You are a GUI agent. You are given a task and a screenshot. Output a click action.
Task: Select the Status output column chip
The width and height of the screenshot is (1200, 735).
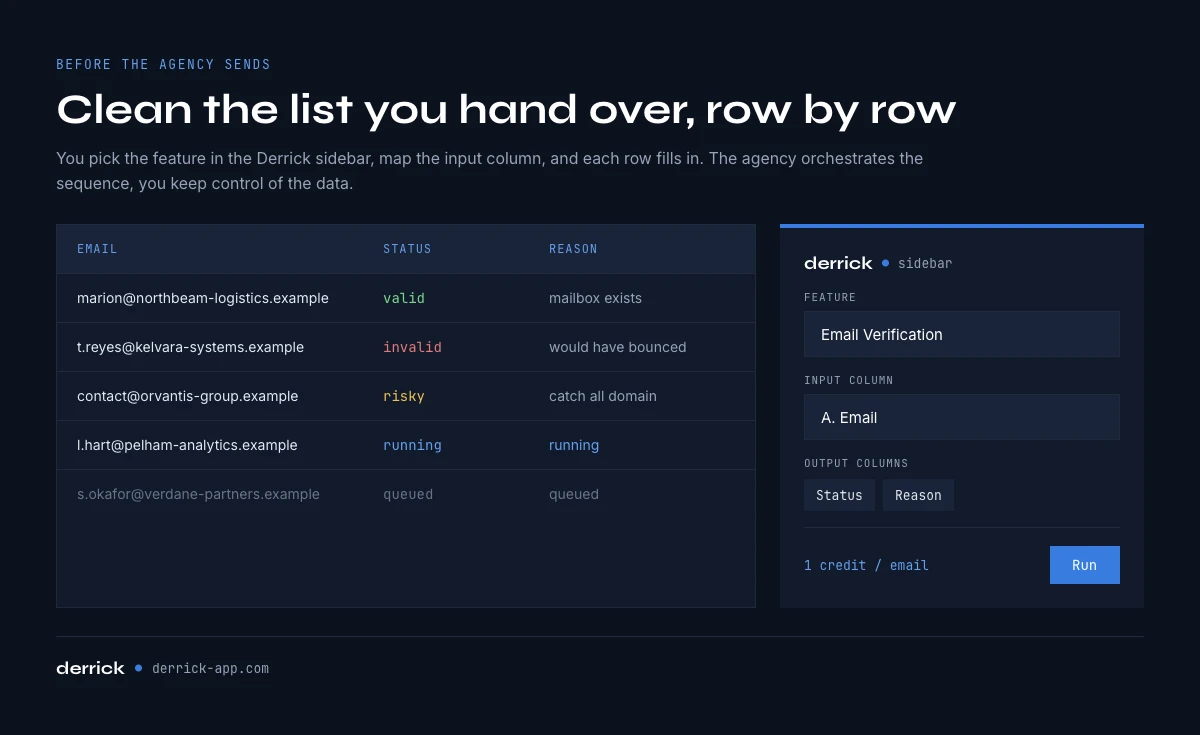[839, 495]
